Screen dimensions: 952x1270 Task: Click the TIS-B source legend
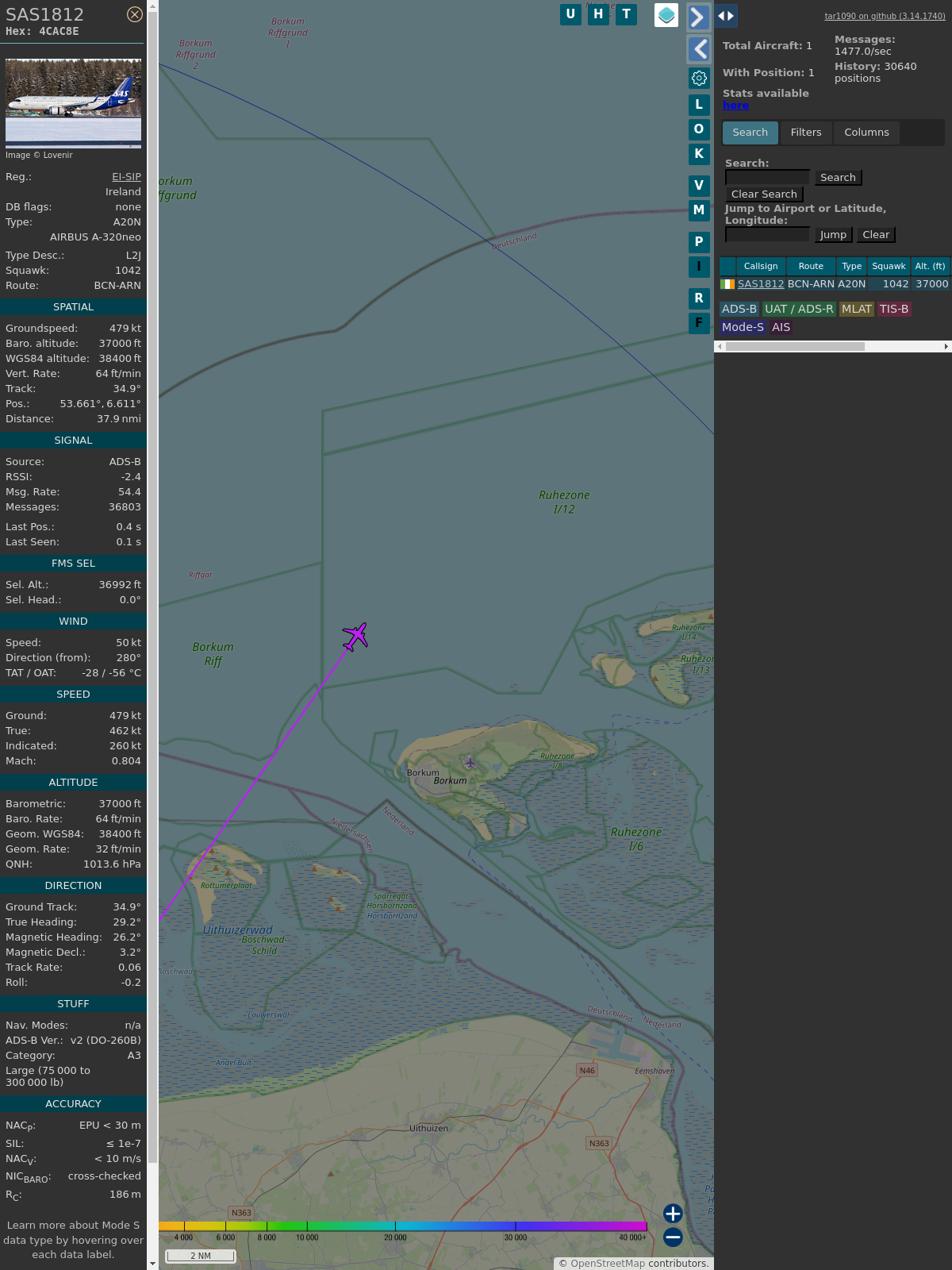pos(894,310)
